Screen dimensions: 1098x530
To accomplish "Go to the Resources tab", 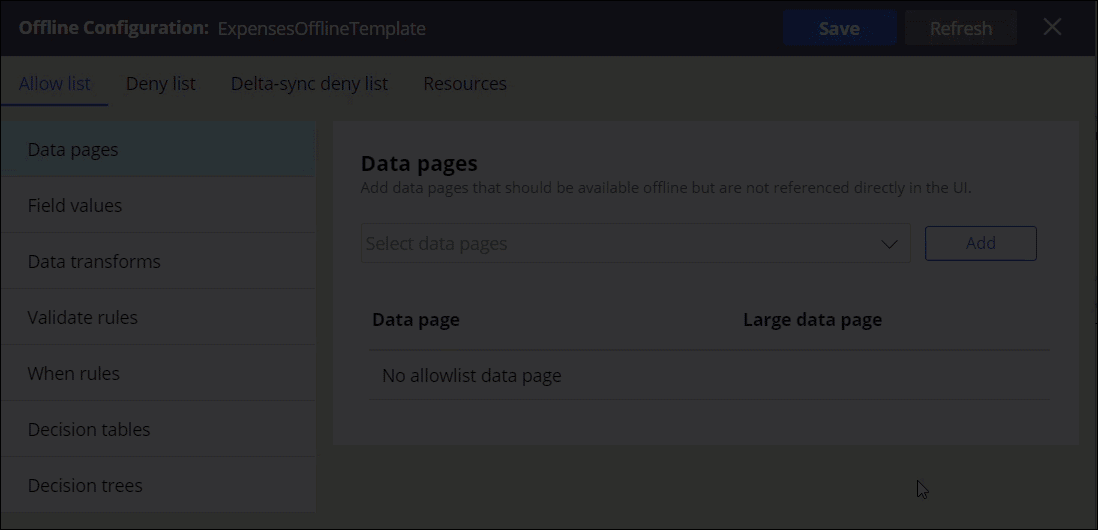I will click(x=465, y=84).
